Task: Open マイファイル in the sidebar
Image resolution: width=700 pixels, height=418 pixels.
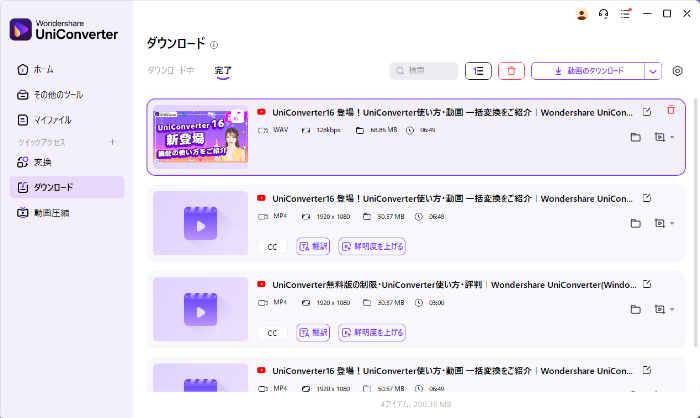Action: 67,120
